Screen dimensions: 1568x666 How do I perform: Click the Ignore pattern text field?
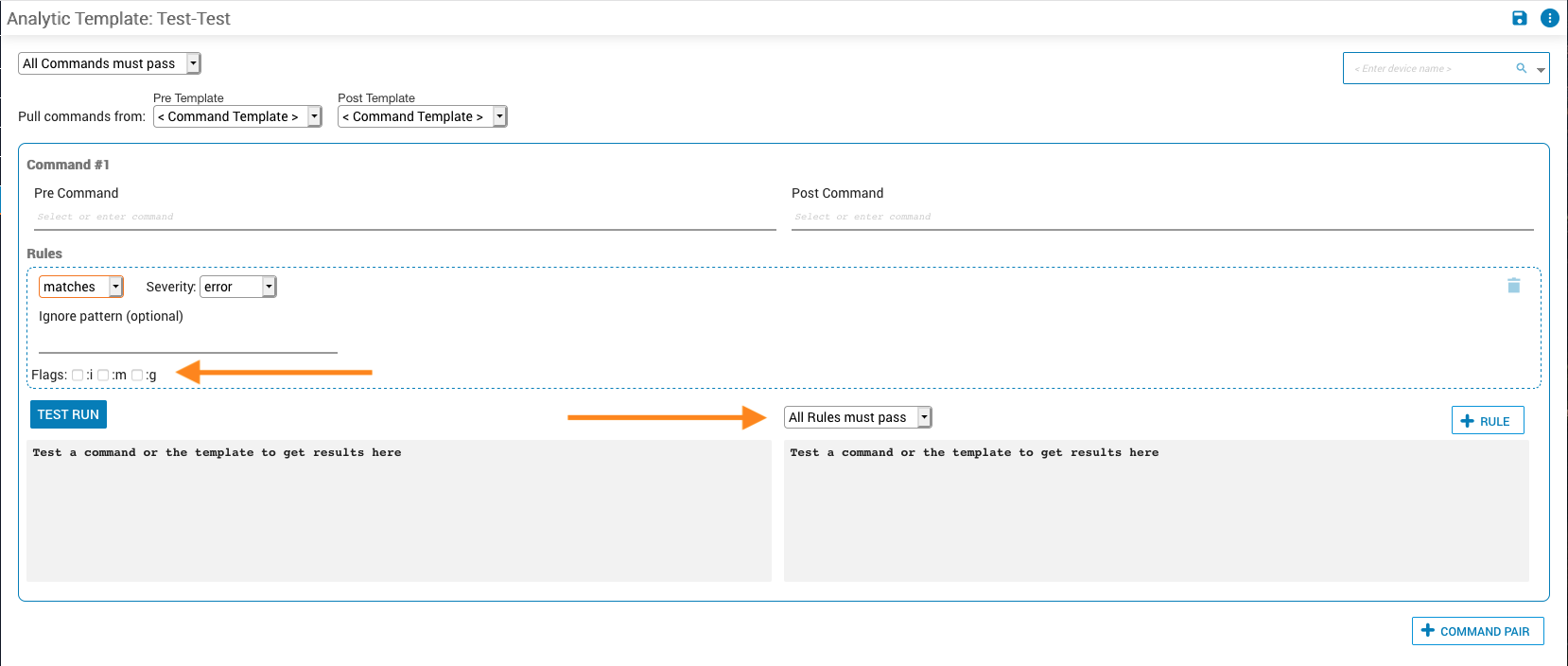point(188,342)
